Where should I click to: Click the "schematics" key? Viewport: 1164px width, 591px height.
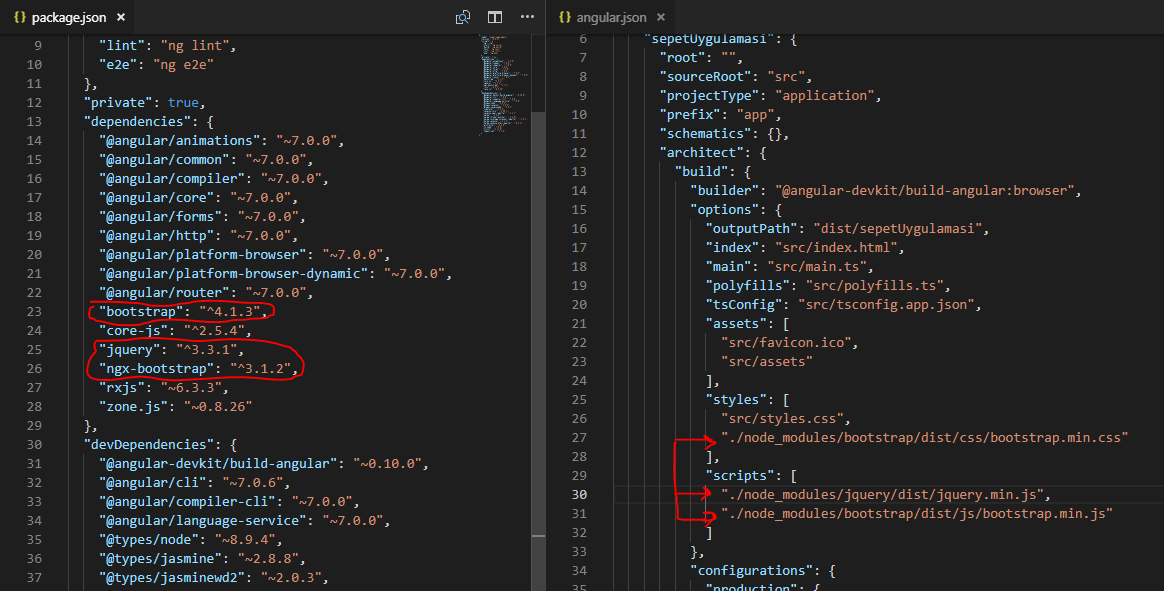coord(706,134)
